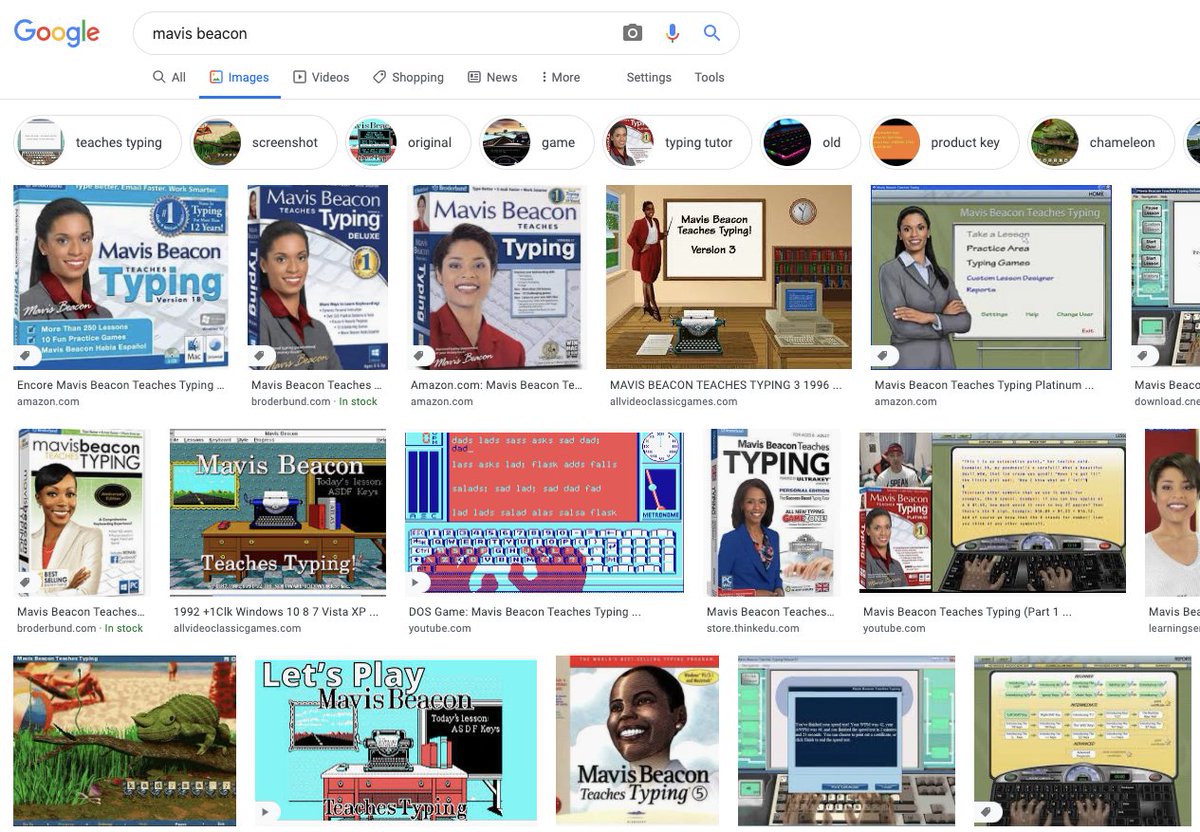
Task: Open 'Mavis Beacon Teaches Typing Platinum' link
Action: click(984, 385)
